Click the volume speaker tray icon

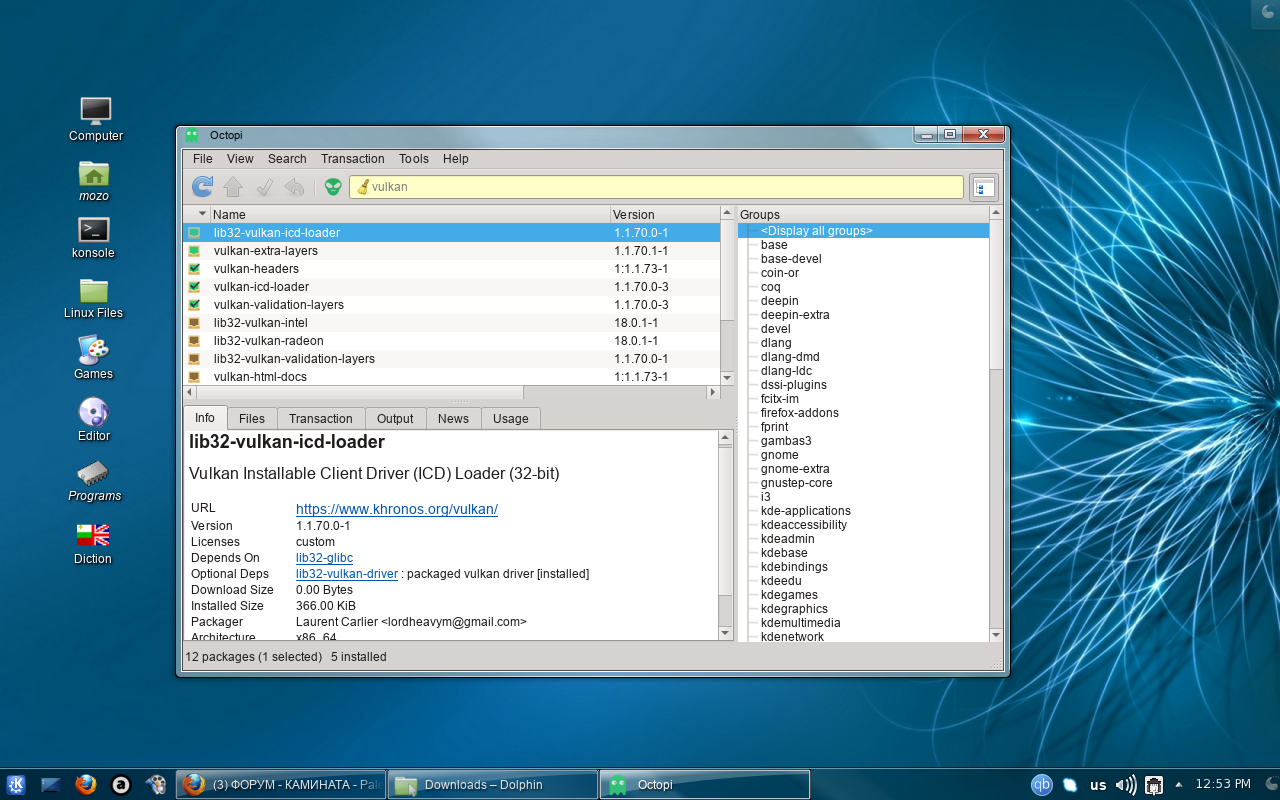coord(1126,785)
